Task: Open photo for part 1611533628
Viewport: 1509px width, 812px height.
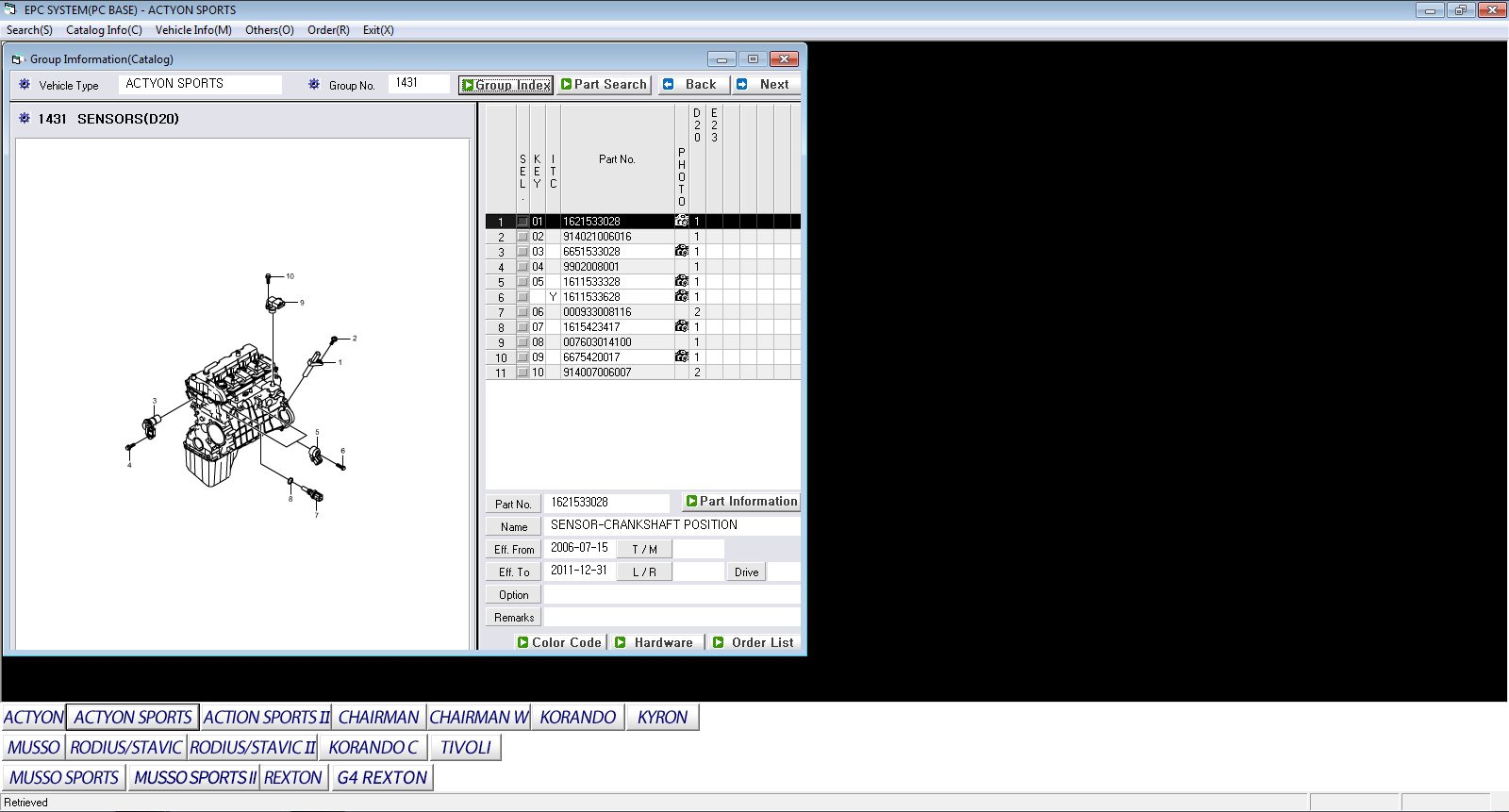Action: pyautogui.click(x=682, y=296)
